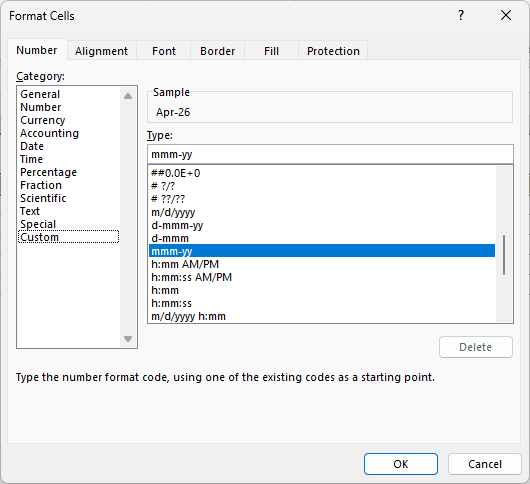Close the Format Cells dialog
The width and height of the screenshot is (530, 484).
[506, 16]
